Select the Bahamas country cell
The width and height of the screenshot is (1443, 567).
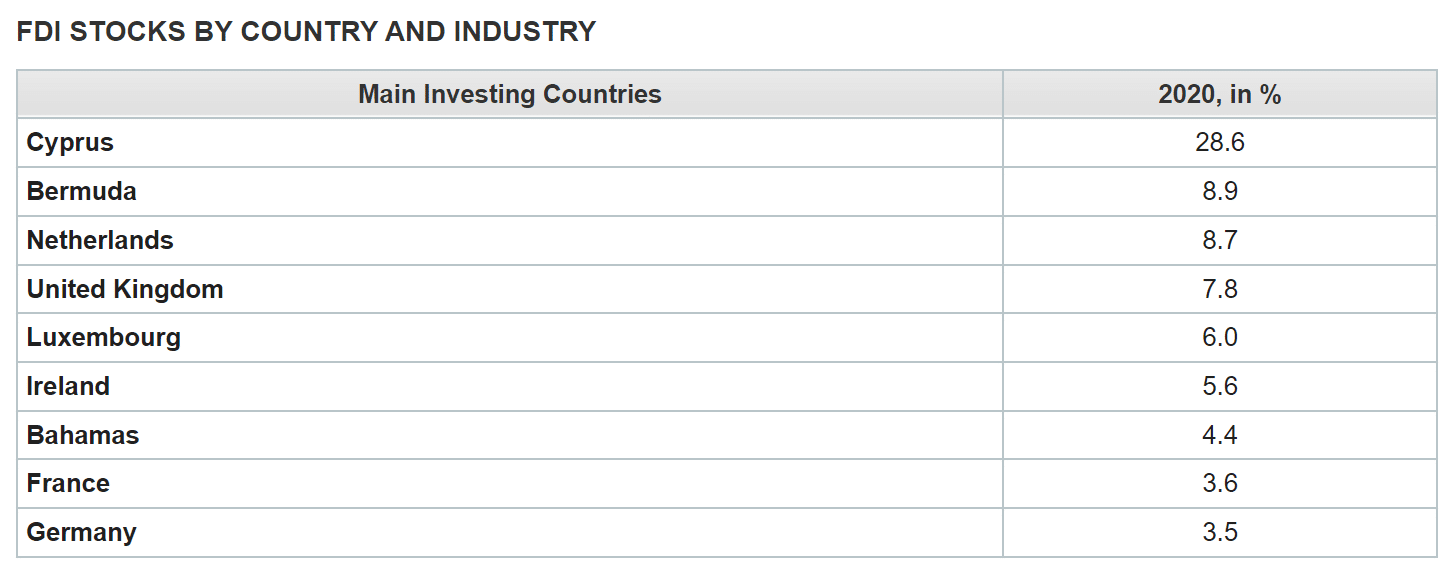point(83,435)
